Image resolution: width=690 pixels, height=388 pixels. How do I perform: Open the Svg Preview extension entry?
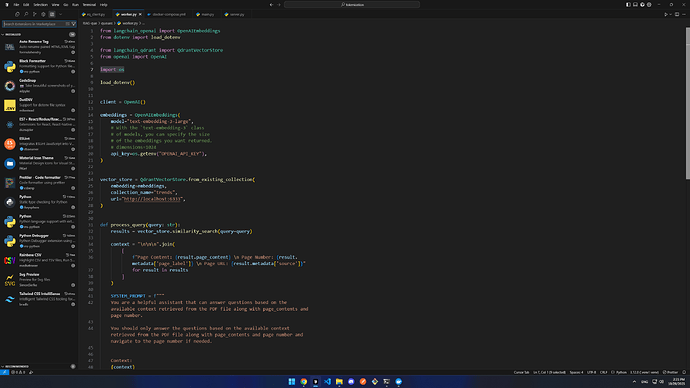[x=39, y=279]
